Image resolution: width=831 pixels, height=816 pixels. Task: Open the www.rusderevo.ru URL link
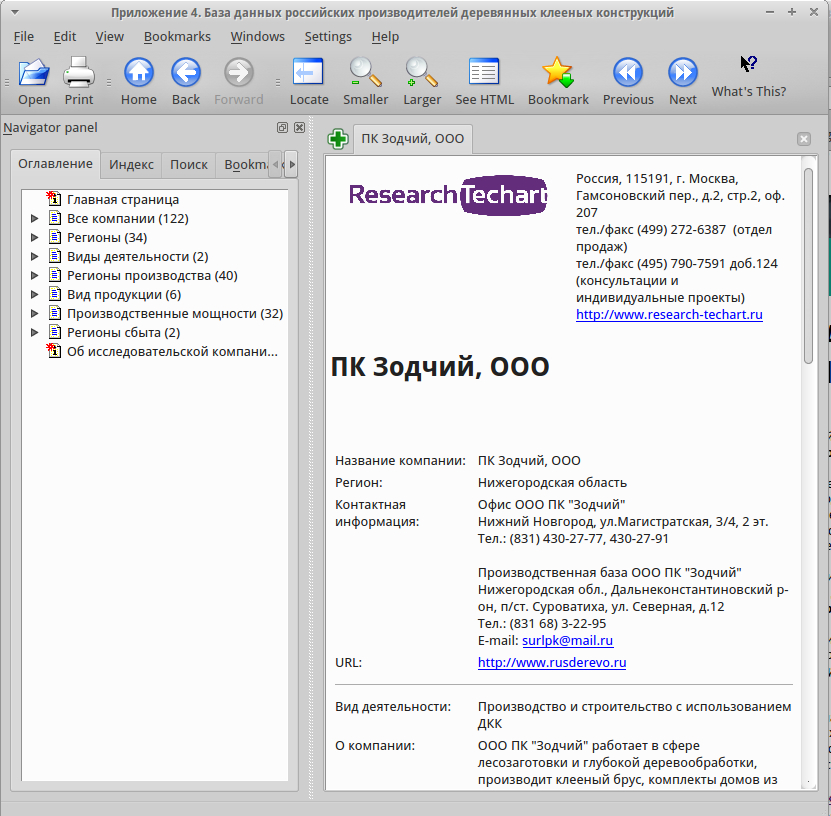point(552,663)
